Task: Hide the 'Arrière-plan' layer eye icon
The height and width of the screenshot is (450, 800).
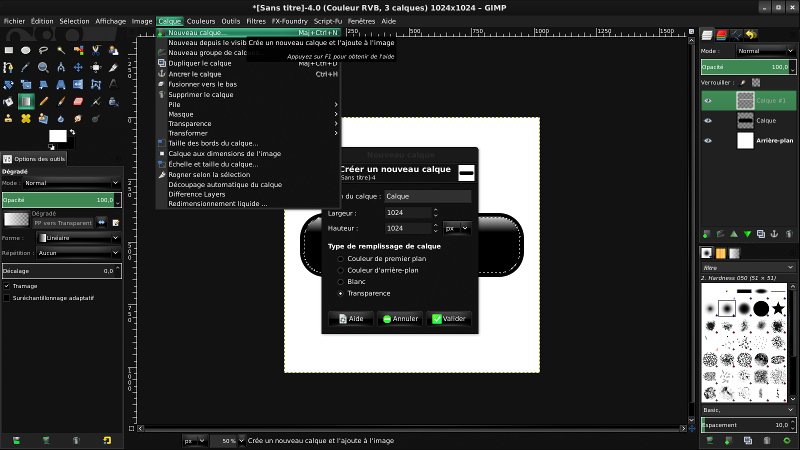Action: [708, 140]
